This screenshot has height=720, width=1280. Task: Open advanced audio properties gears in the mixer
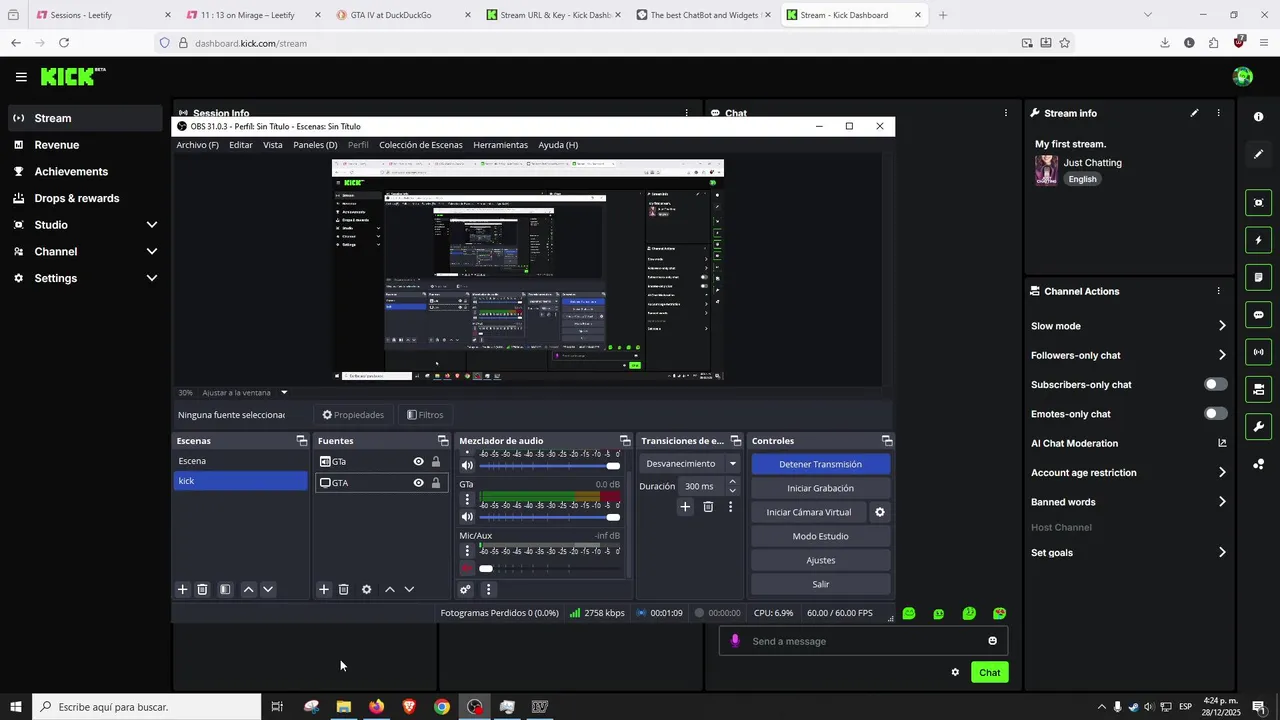coord(465,590)
